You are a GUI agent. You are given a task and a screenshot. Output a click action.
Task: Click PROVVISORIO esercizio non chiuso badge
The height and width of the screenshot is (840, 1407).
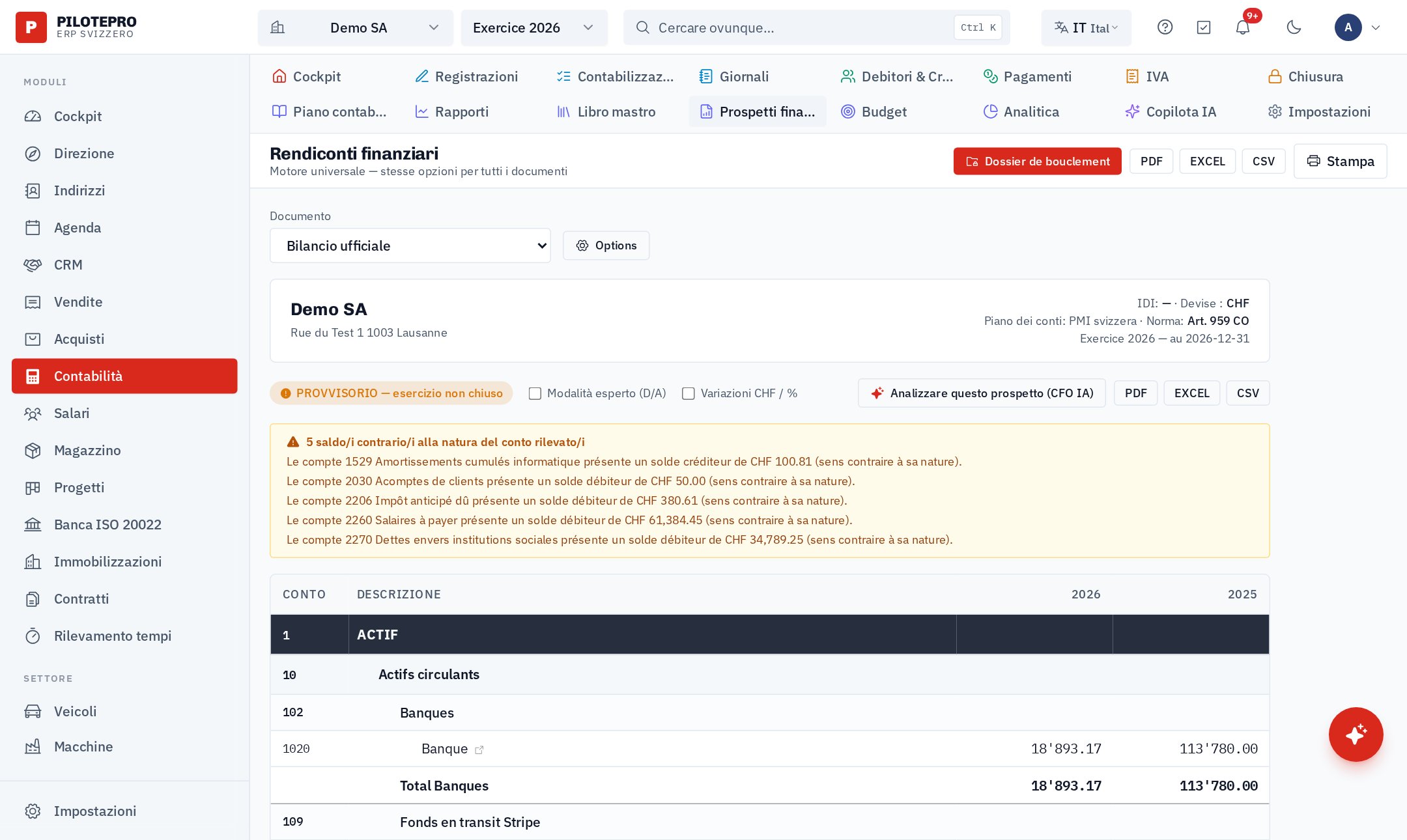click(391, 393)
